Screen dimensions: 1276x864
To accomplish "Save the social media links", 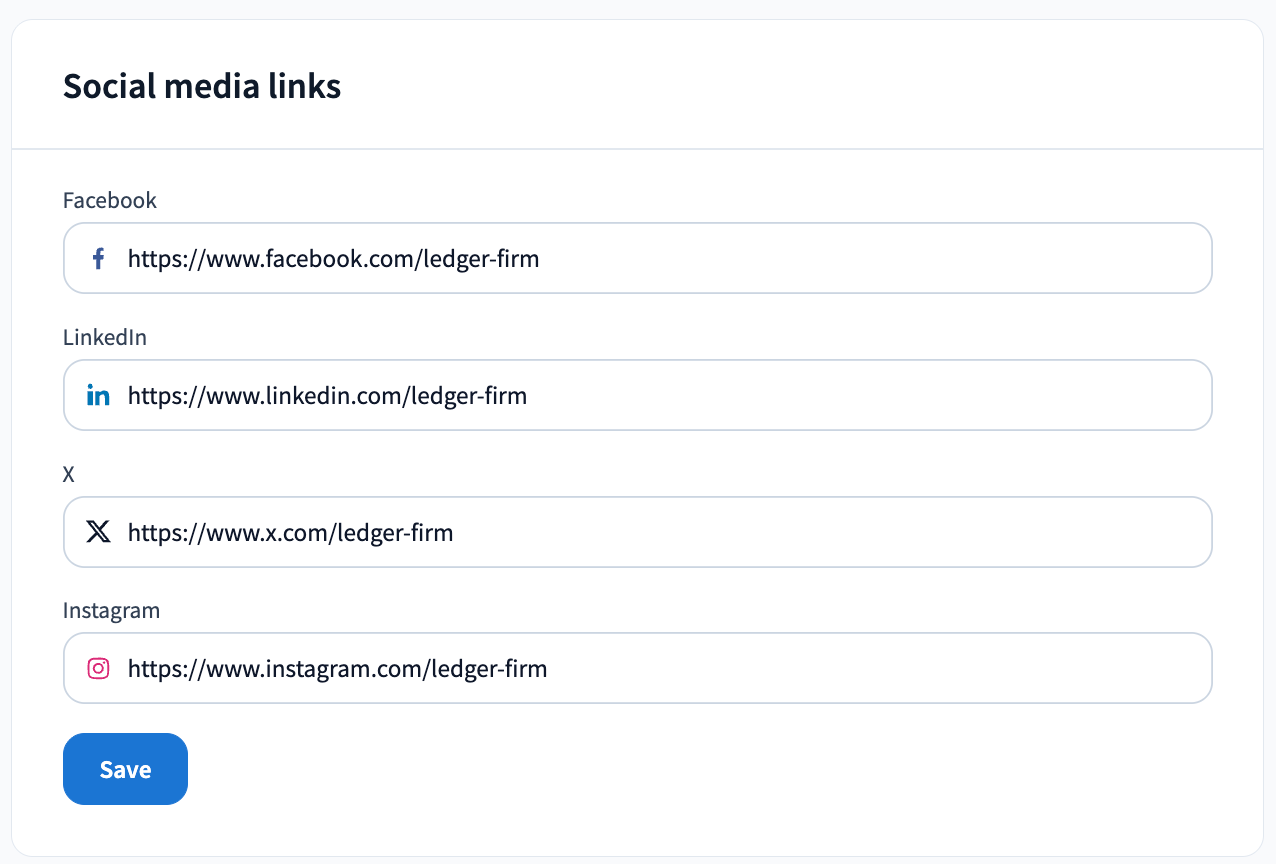I will [x=125, y=769].
